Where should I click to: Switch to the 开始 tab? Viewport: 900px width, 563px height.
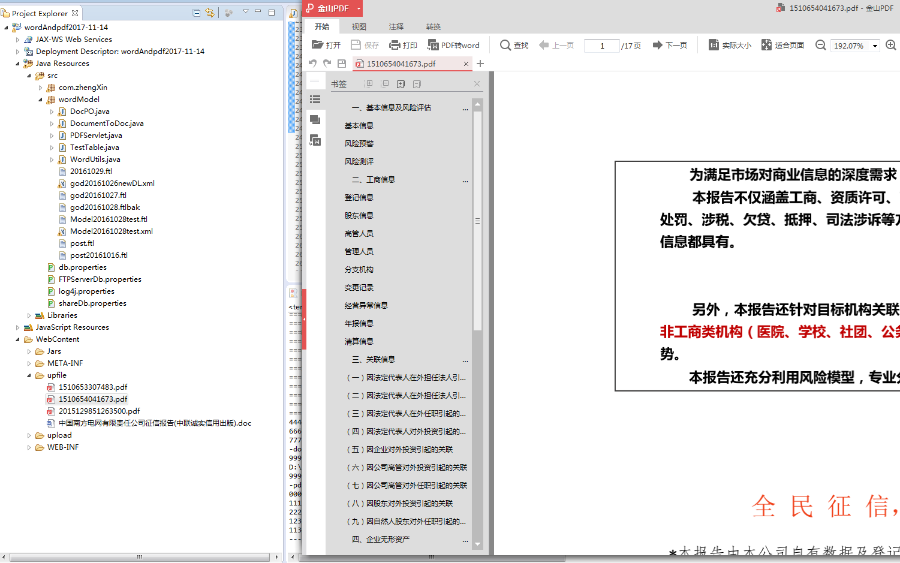click(322, 26)
